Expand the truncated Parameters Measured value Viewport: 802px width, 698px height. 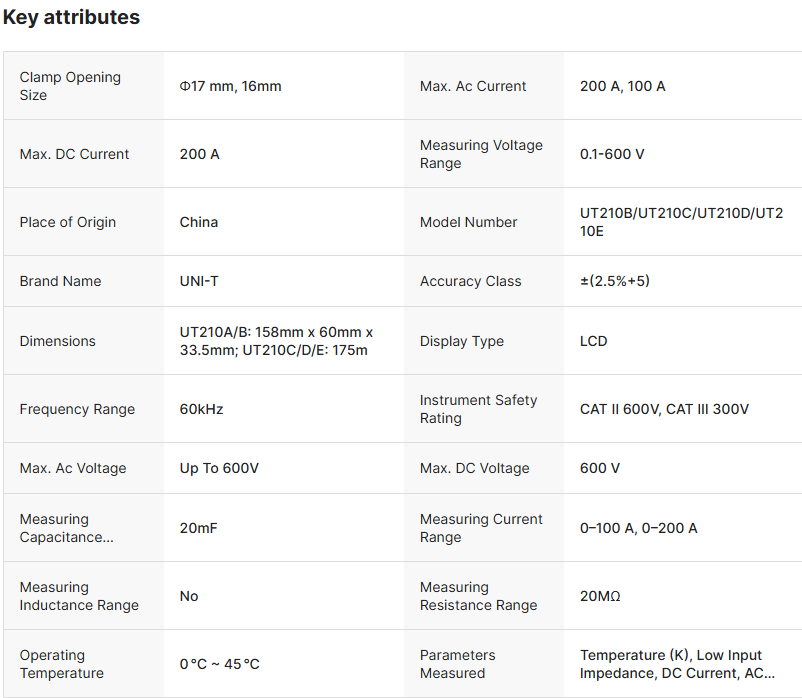pos(677,664)
